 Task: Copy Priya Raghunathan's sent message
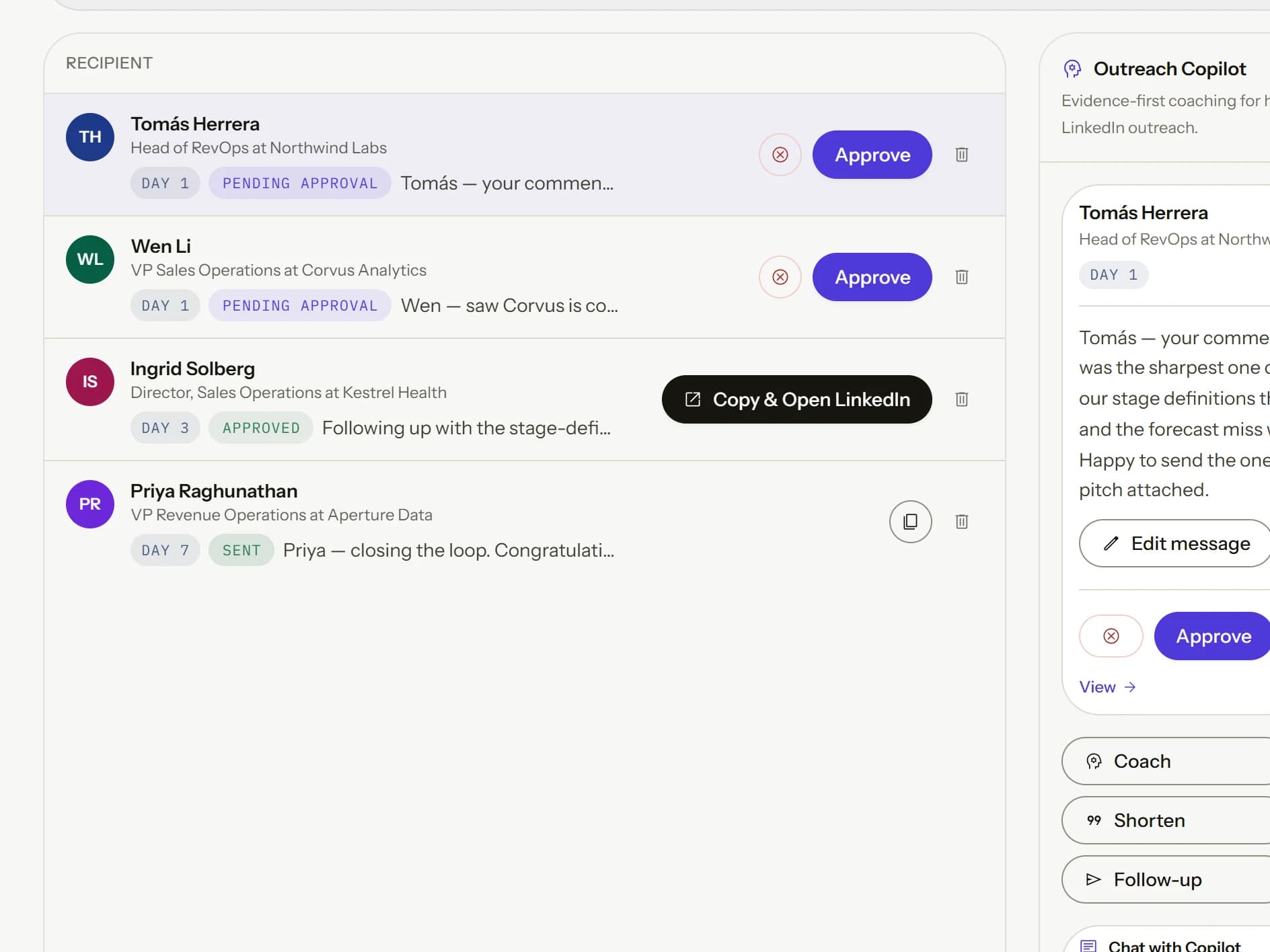(x=911, y=522)
